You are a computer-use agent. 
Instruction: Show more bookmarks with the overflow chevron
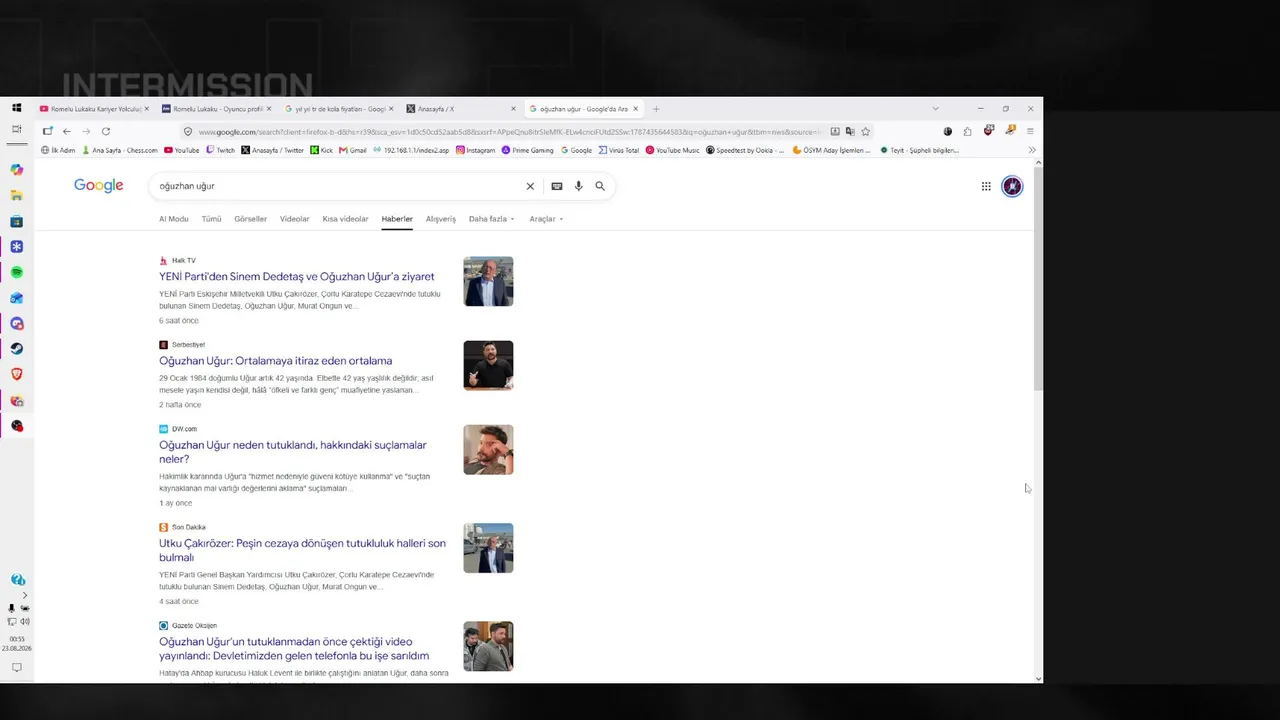coord(1032,150)
